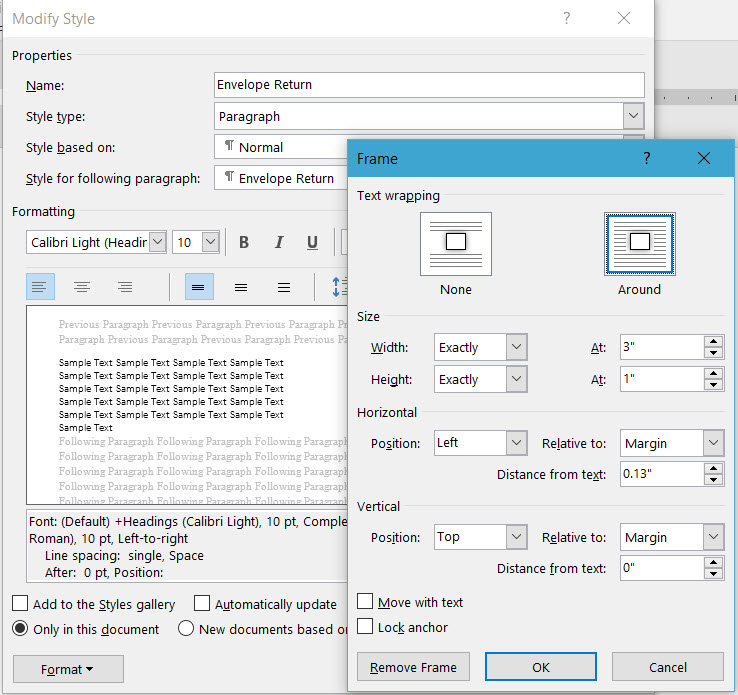Toggle Underline in Modify Style formatting
This screenshot has height=695, width=738.
point(312,242)
